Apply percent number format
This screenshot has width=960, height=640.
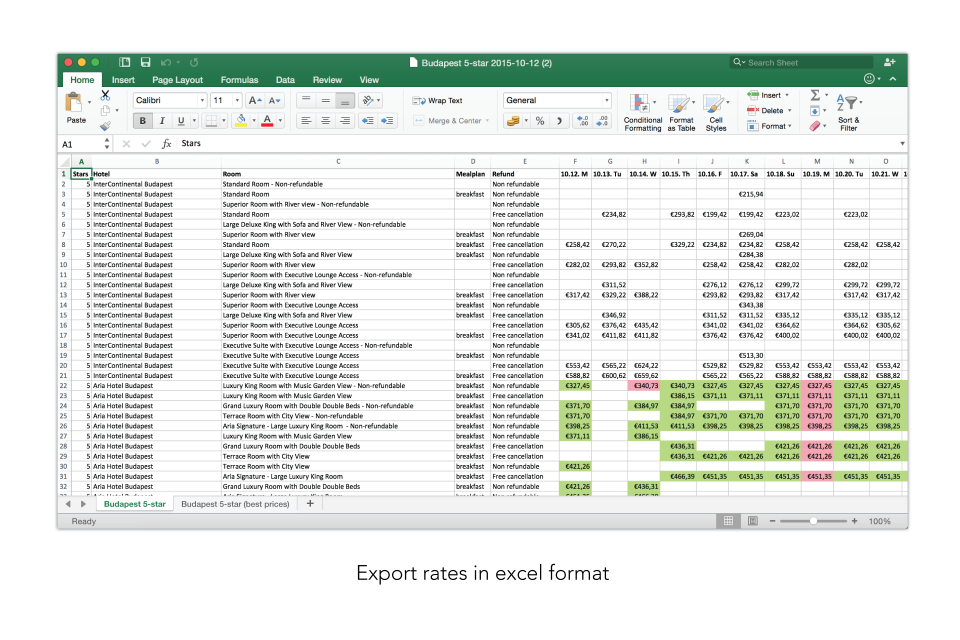(540, 120)
